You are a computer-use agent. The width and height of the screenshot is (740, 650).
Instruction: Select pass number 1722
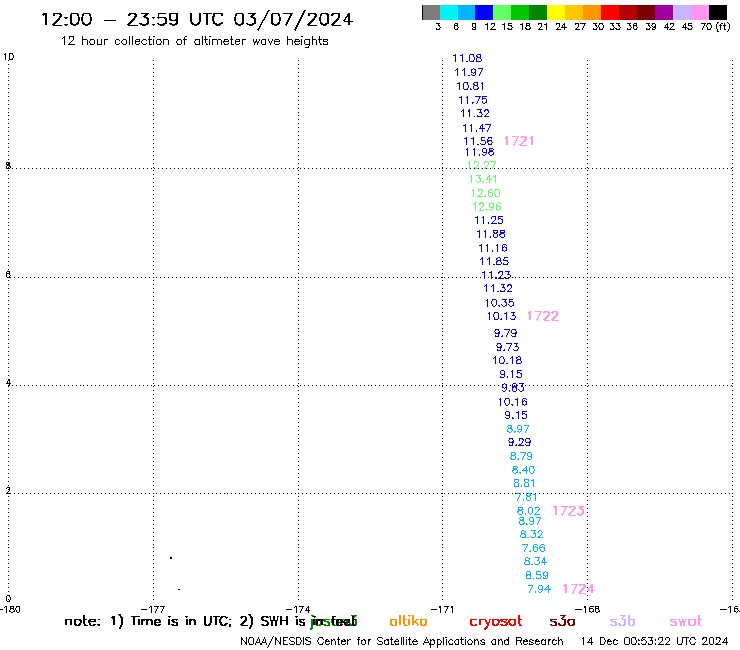[x=543, y=316]
